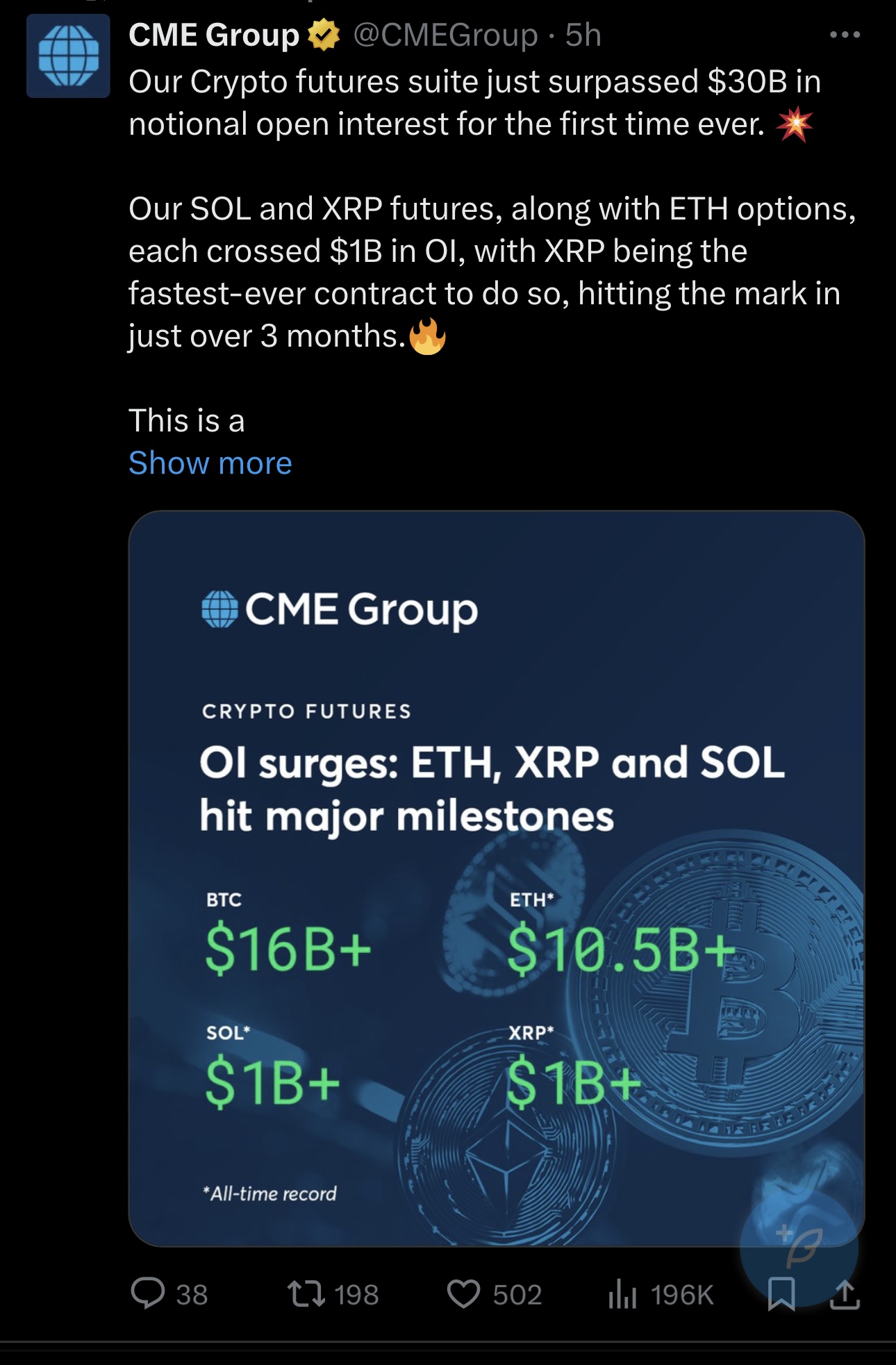The image size is (896, 1365).
Task: Open the CME Group profile avatar
Action: point(68,56)
